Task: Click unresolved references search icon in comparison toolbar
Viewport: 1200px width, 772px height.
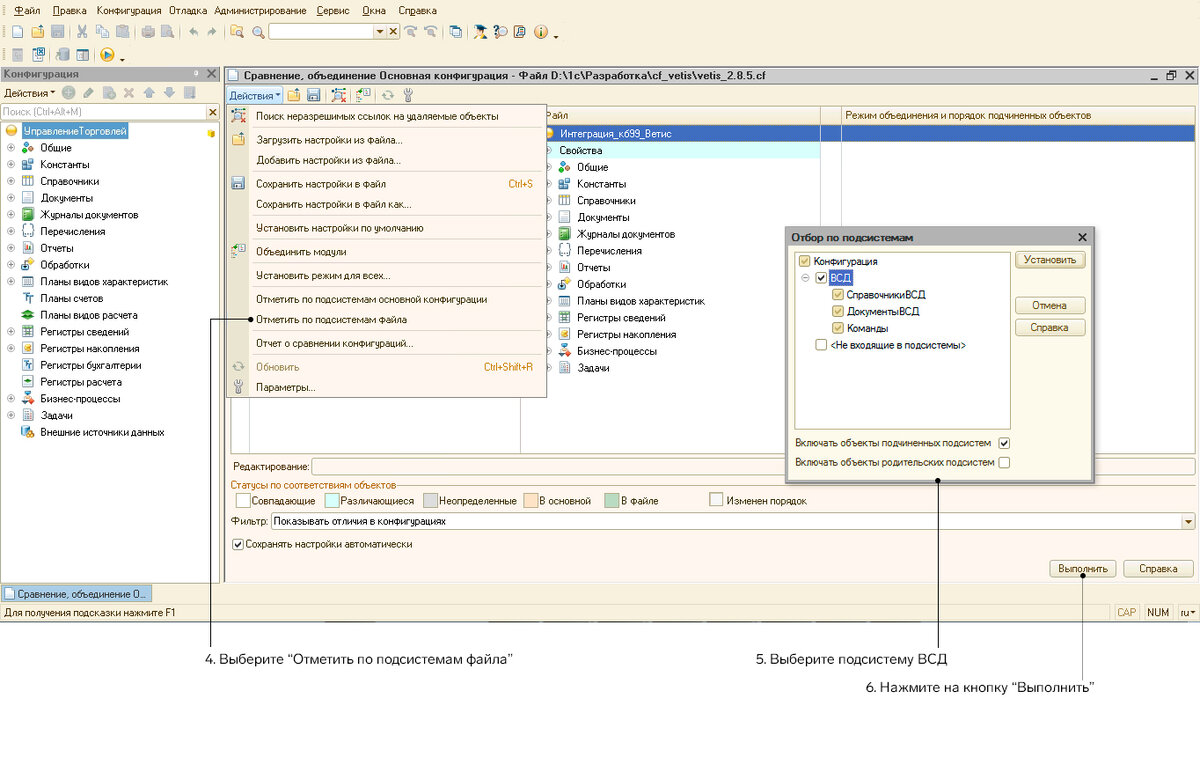Action: (x=339, y=95)
